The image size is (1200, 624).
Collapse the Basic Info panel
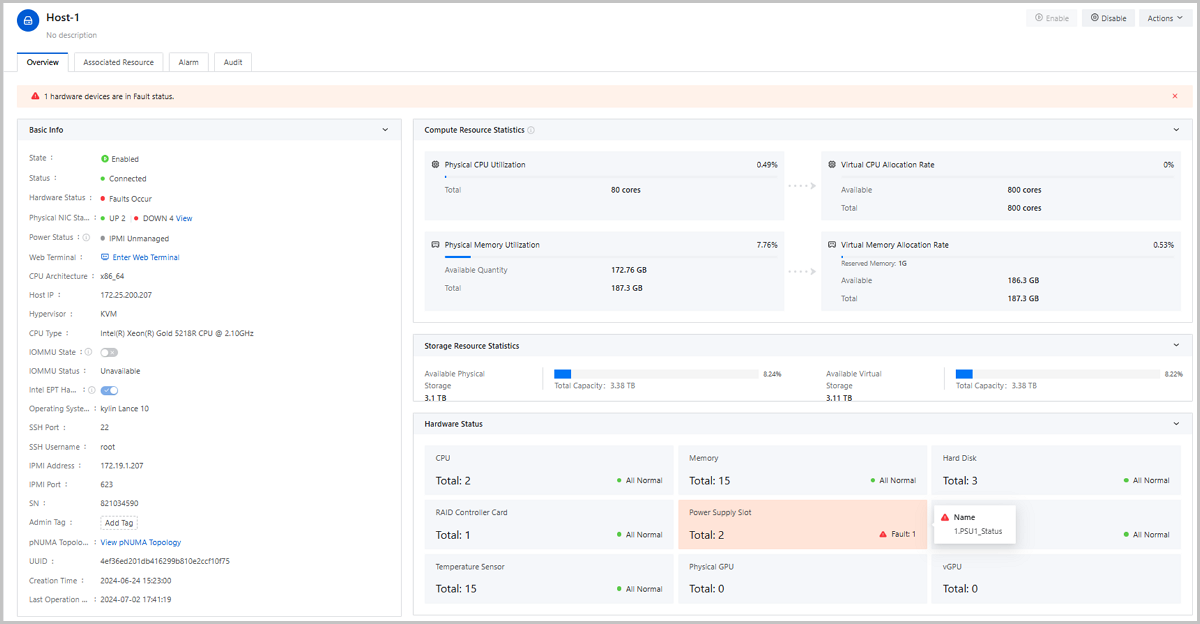tap(386, 130)
